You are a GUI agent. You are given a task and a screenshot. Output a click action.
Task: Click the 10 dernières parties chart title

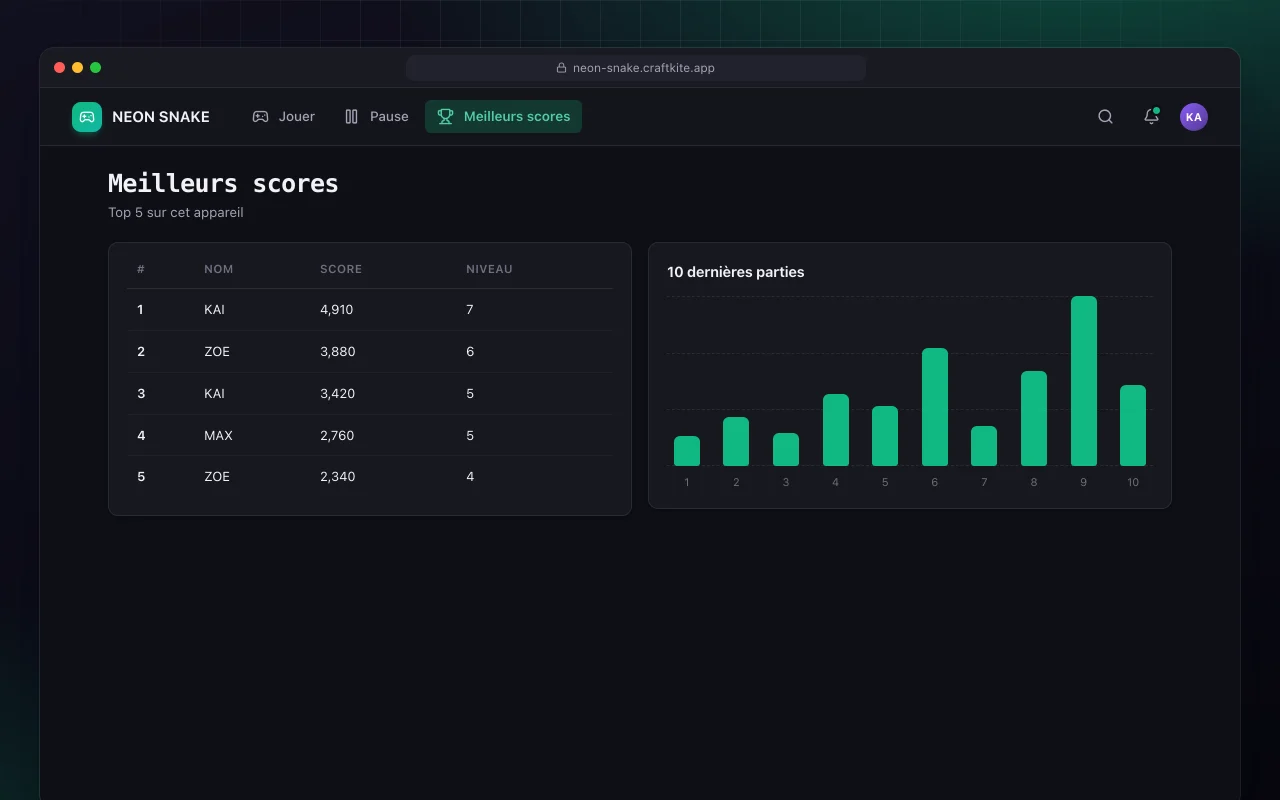pyautogui.click(x=736, y=272)
